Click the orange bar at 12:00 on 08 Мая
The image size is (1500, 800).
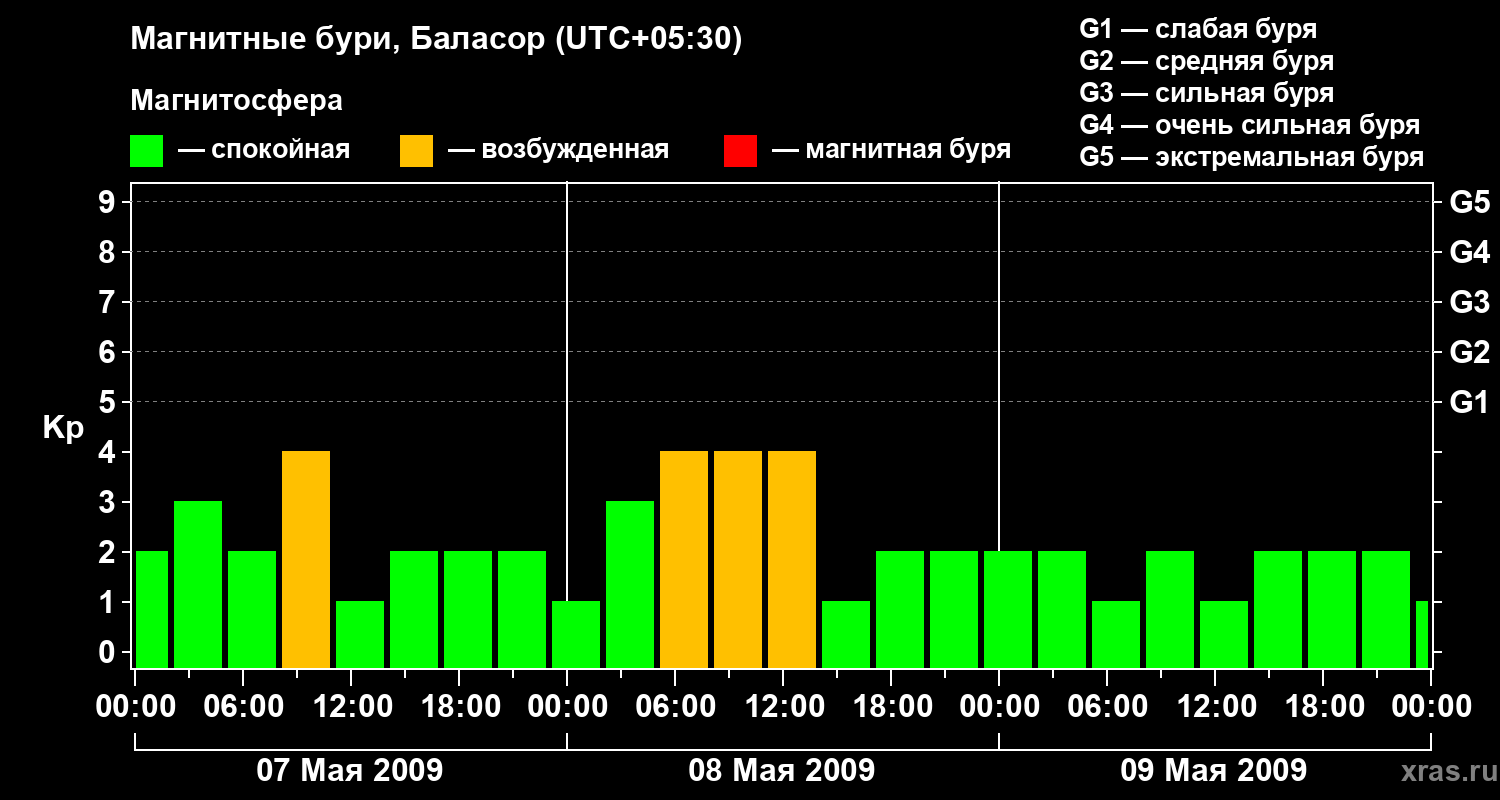792,560
